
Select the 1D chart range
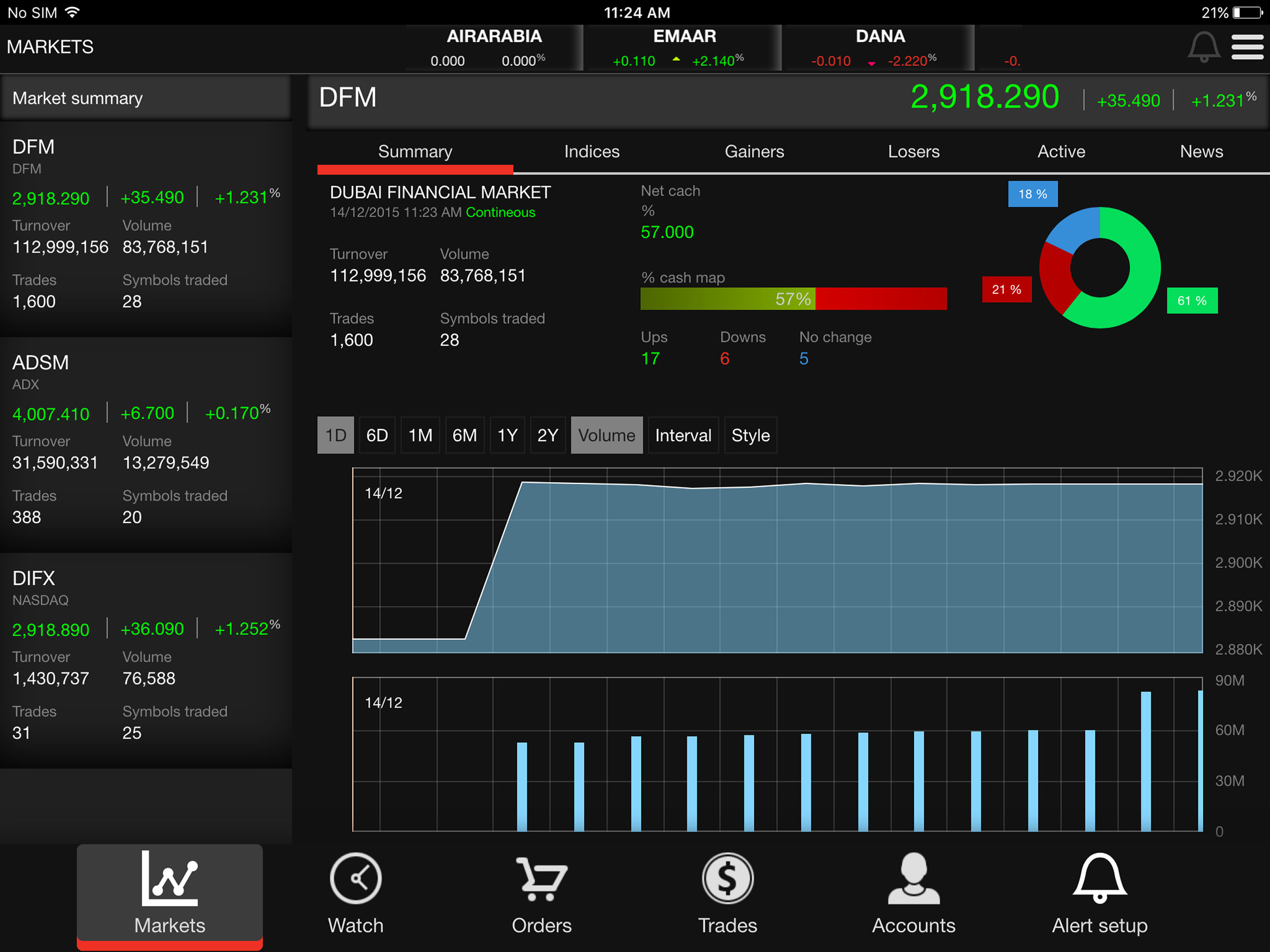(335, 435)
